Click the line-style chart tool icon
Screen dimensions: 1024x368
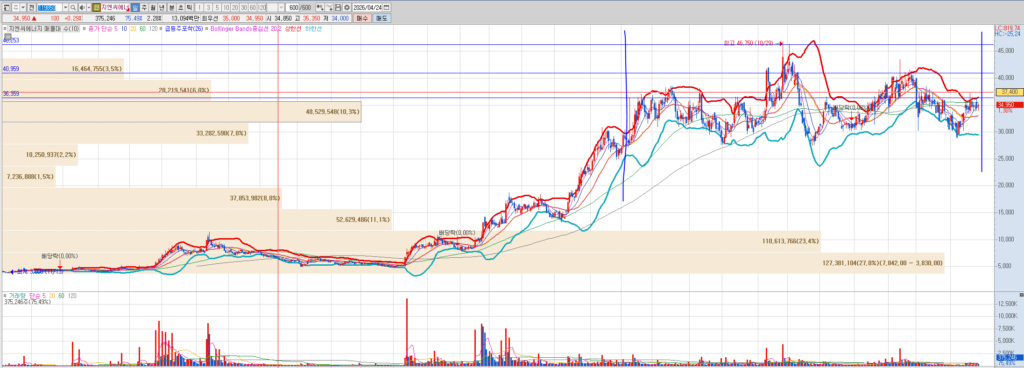329,7
